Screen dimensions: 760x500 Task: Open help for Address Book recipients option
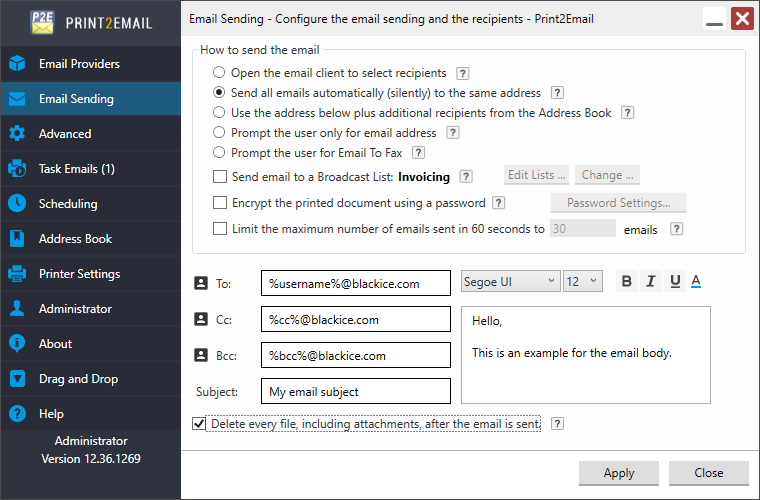click(627, 113)
